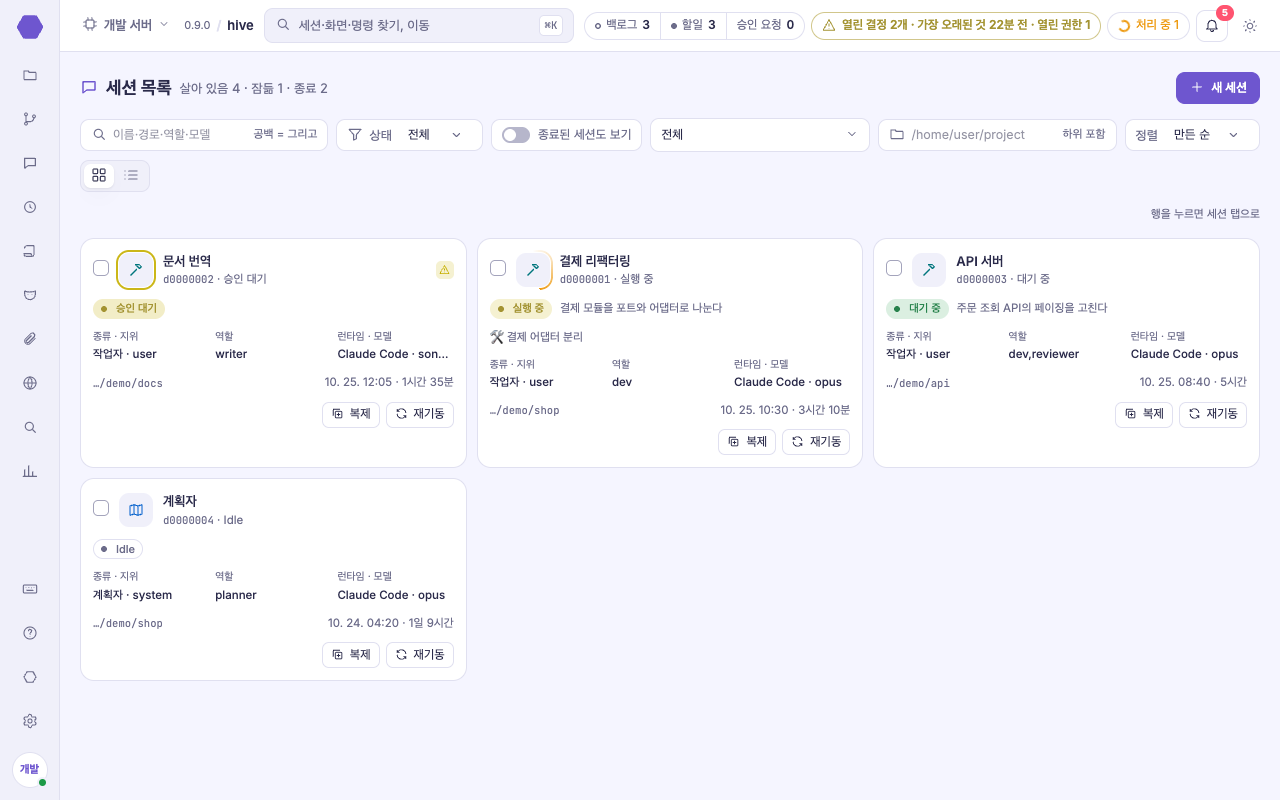Focus the 이름·경로·역할·모델 filter field

[x=204, y=135]
